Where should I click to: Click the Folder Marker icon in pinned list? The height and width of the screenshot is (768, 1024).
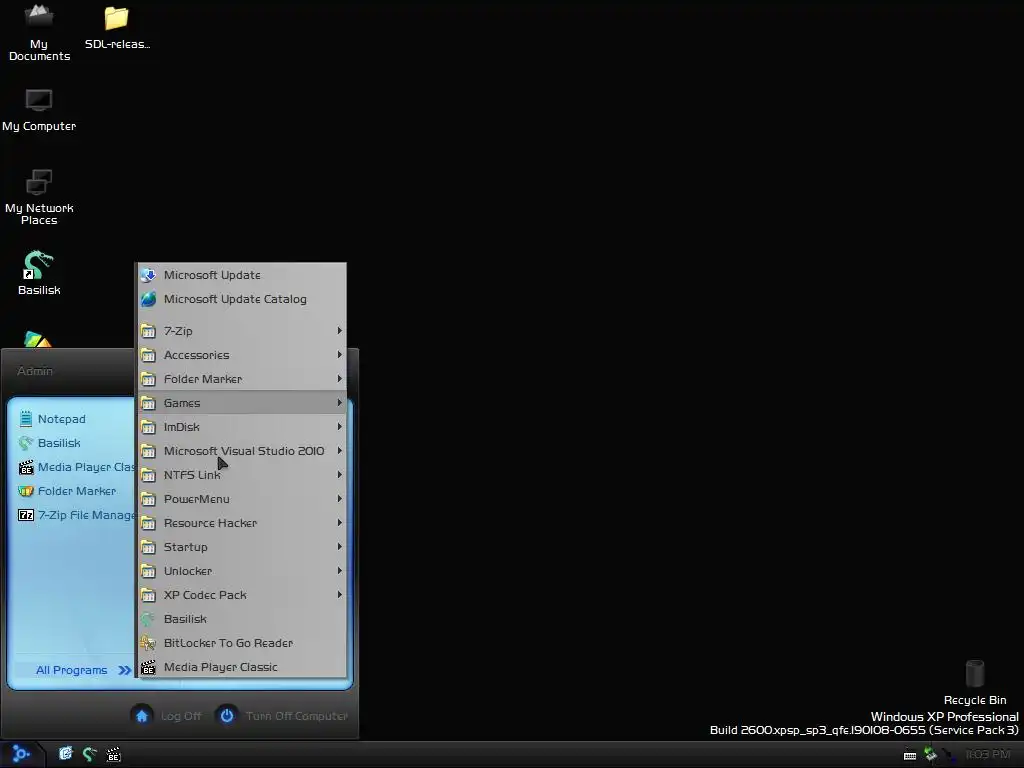click(x=25, y=491)
